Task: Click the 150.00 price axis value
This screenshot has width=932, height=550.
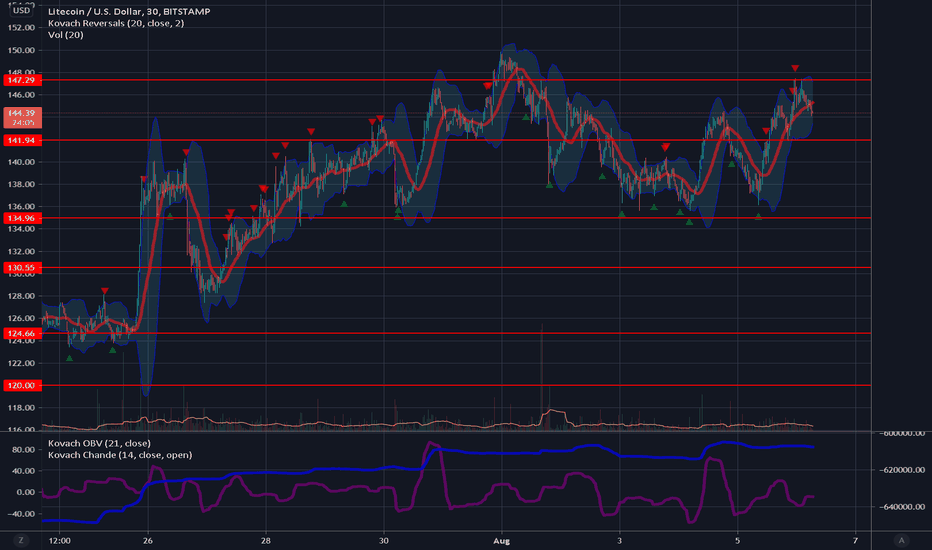Action: [x=21, y=51]
